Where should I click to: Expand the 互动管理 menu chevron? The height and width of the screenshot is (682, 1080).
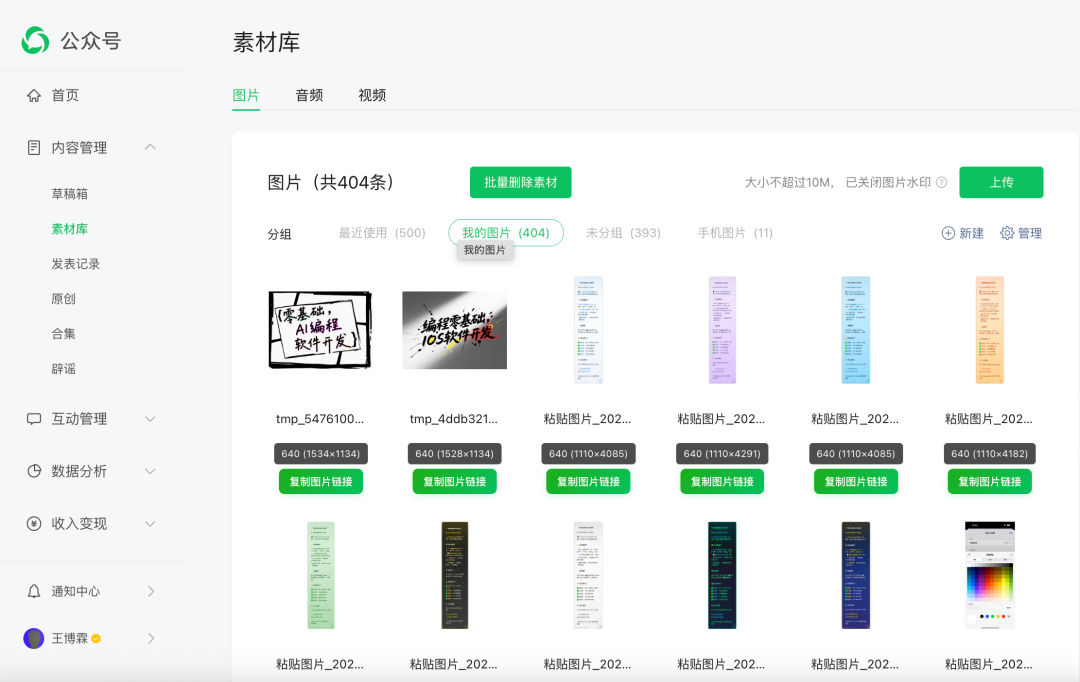pyautogui.click(x=150, y=419)
